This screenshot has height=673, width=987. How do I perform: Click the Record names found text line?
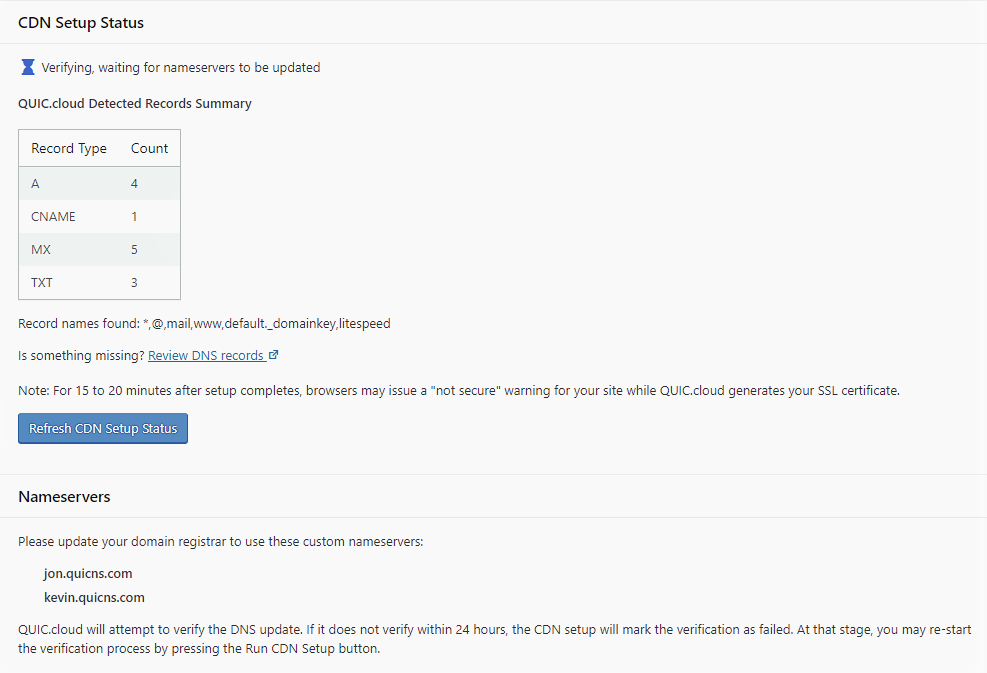click(x=204, y=324)
